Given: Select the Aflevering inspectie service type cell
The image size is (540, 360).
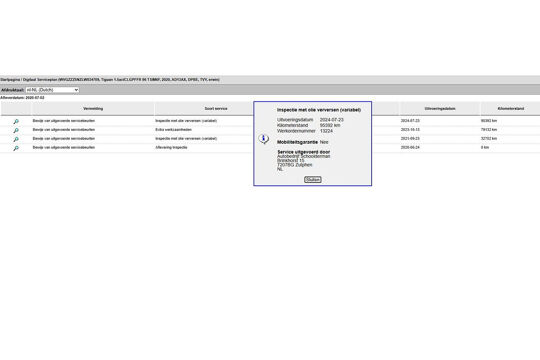Looking at the screenshot, I should 171,147.
